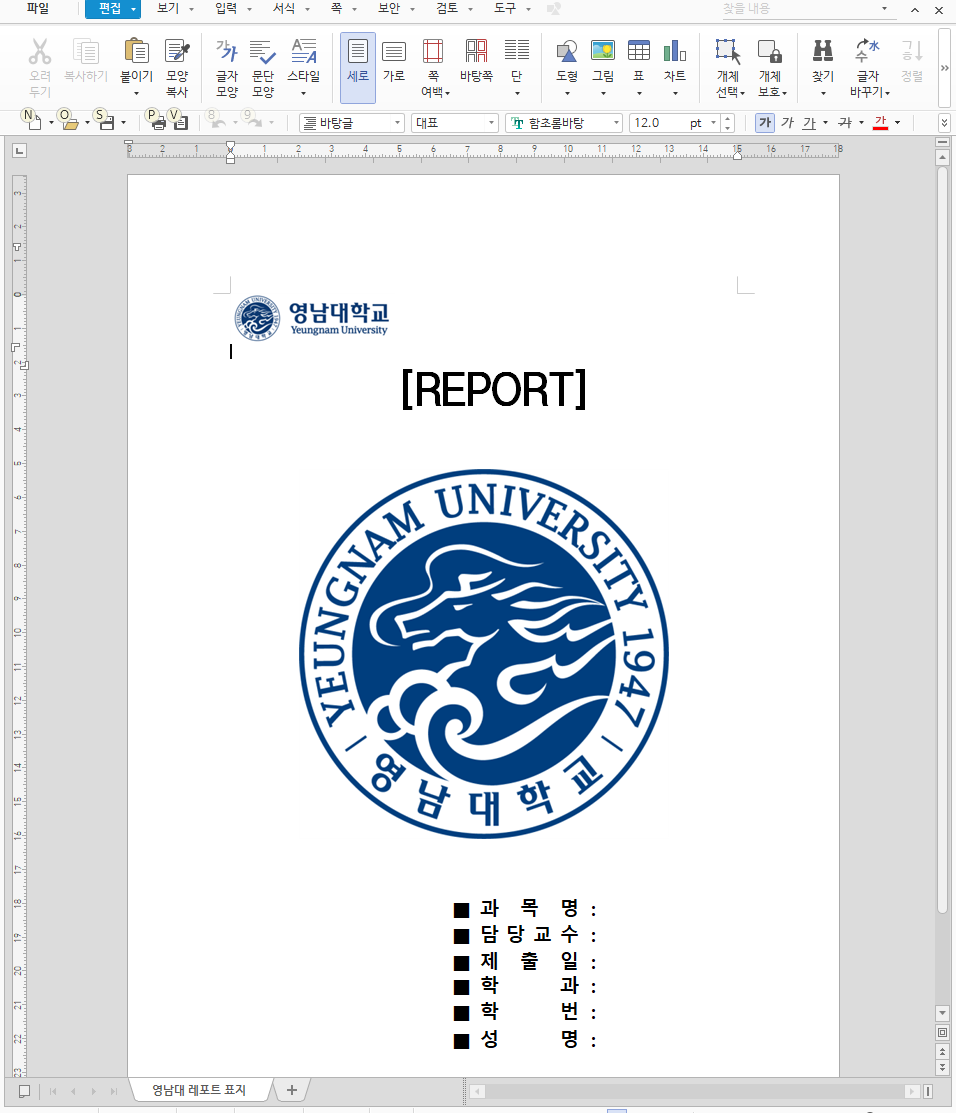
Task: Increase the font size with the stepper up arrow
Action: tap(727, 119)
